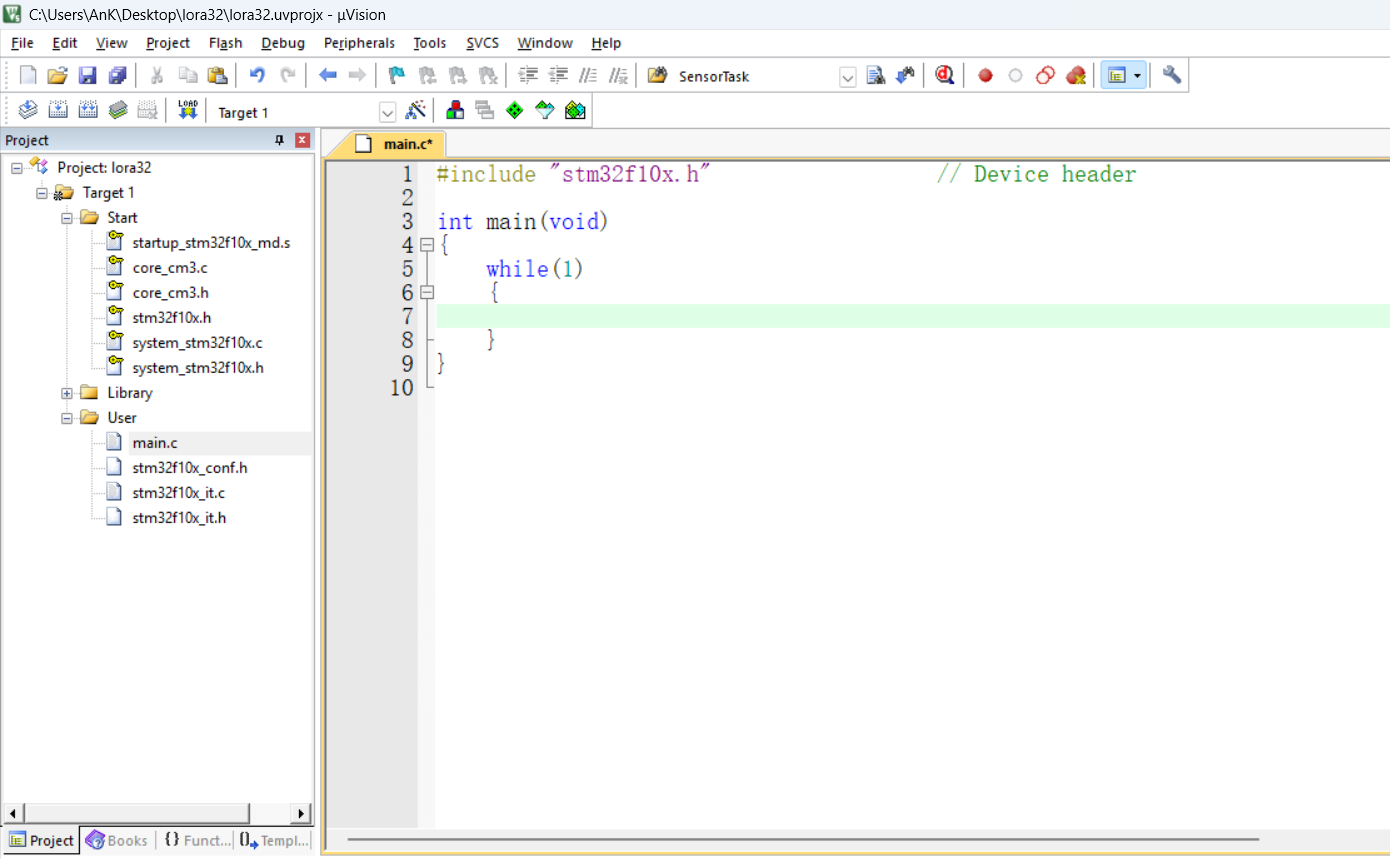This screenshot has height=859, width=1390.
Task: Open Options for Target magic wand
Action: [416, 111]
